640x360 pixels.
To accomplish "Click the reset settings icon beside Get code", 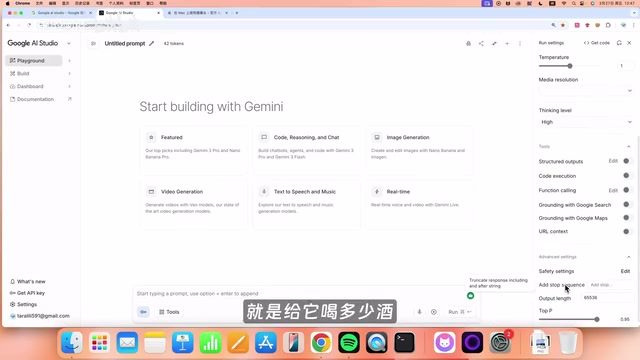I will [619, 43].
